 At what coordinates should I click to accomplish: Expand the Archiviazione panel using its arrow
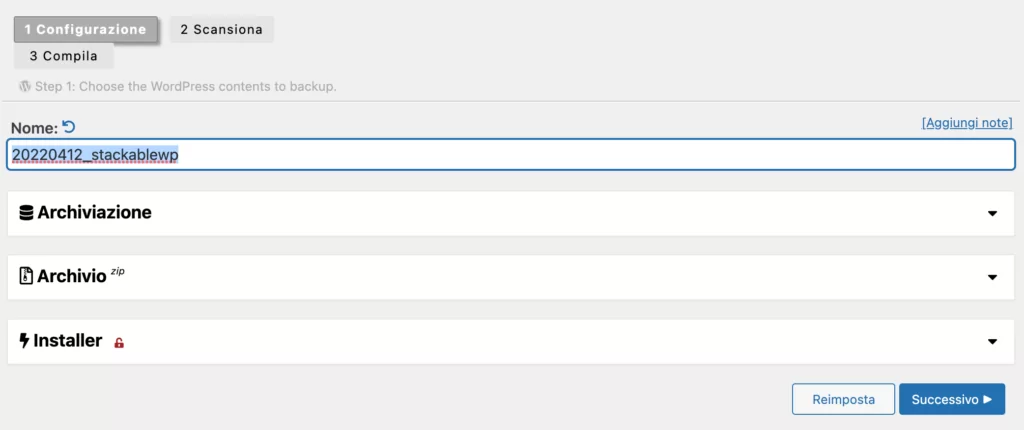pyautogui.click(x=992, y=213)
